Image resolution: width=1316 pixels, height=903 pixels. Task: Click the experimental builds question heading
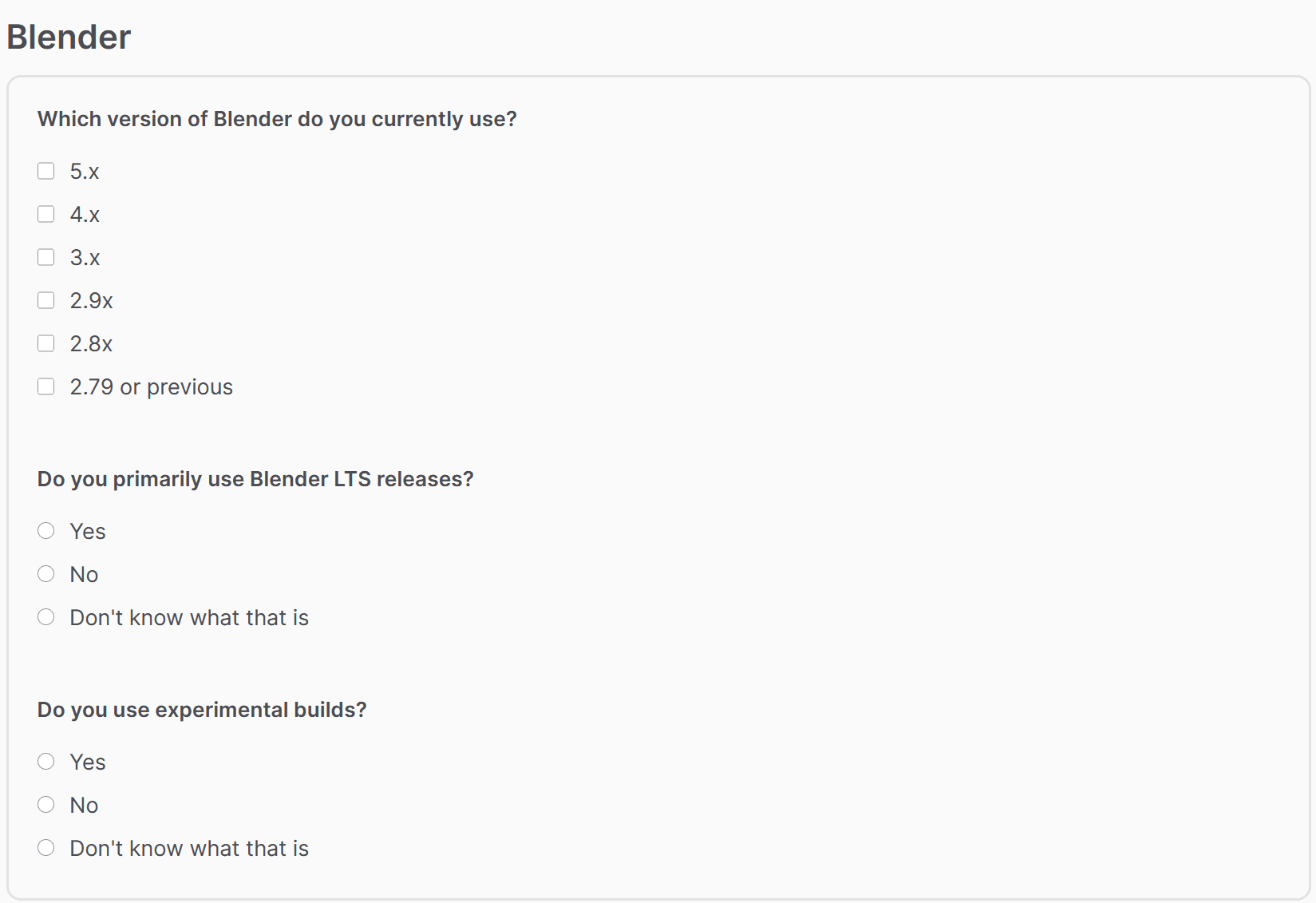(201, 709)
